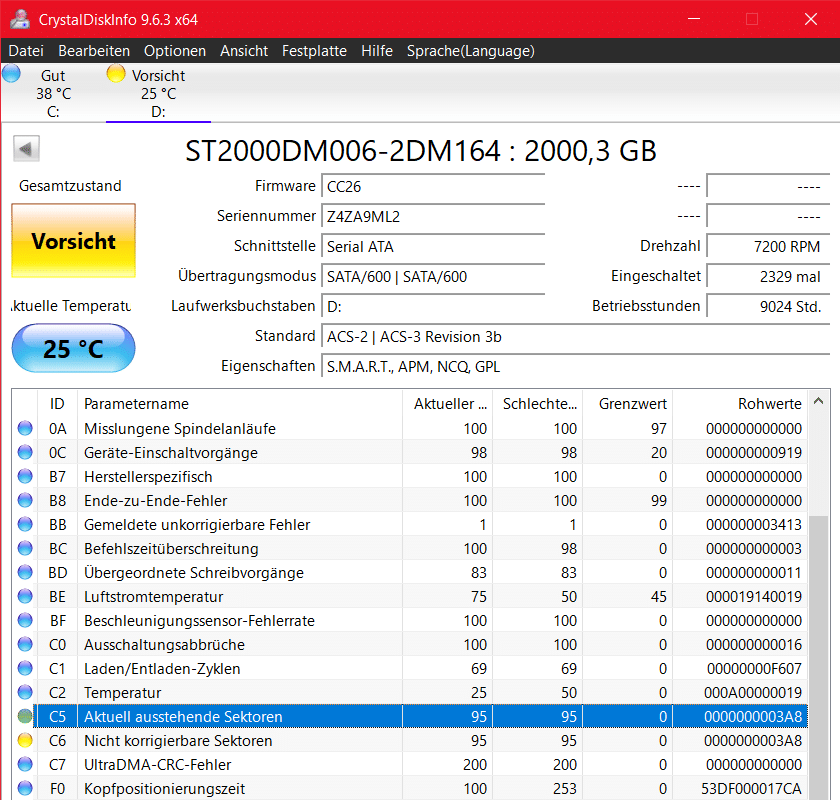Click the yellow Vorsicht health status button

click(73, 241)
